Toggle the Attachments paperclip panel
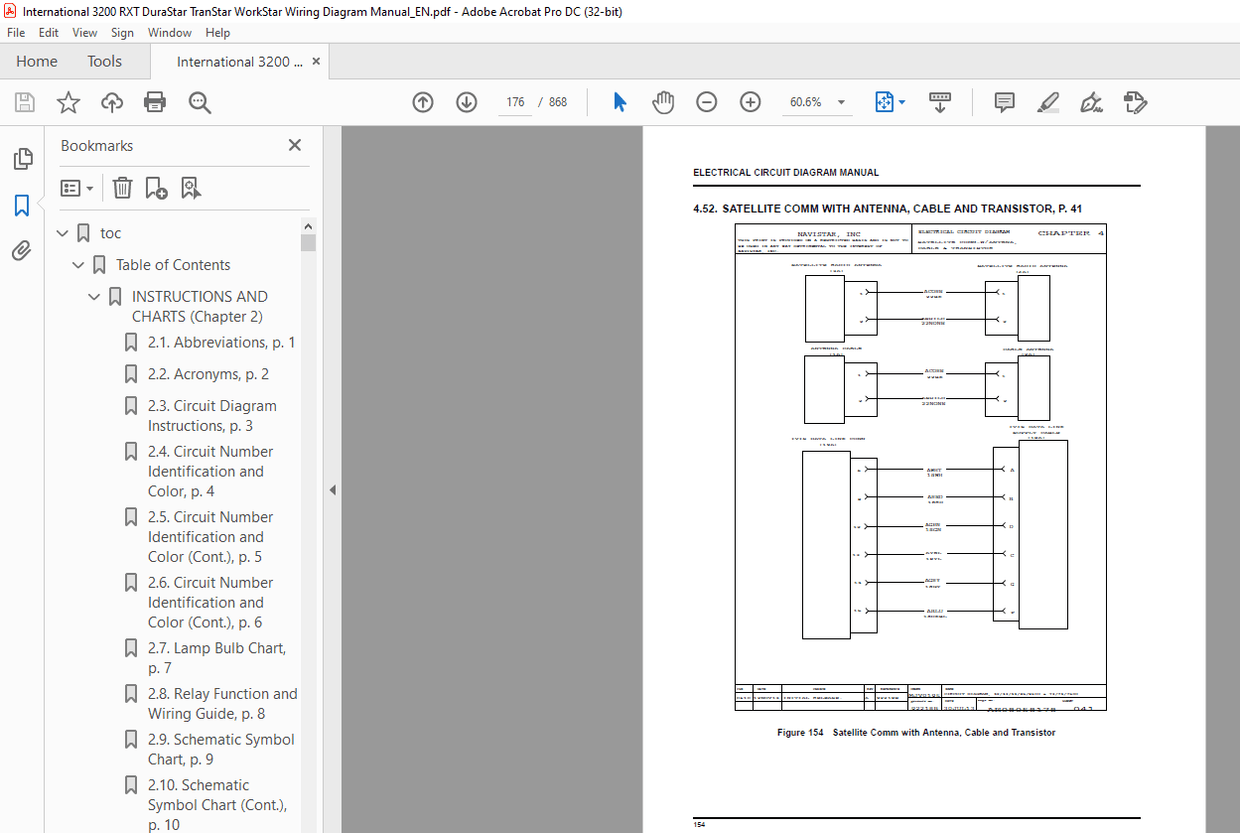The image size is (1240, 833). [x=21, y=251]
